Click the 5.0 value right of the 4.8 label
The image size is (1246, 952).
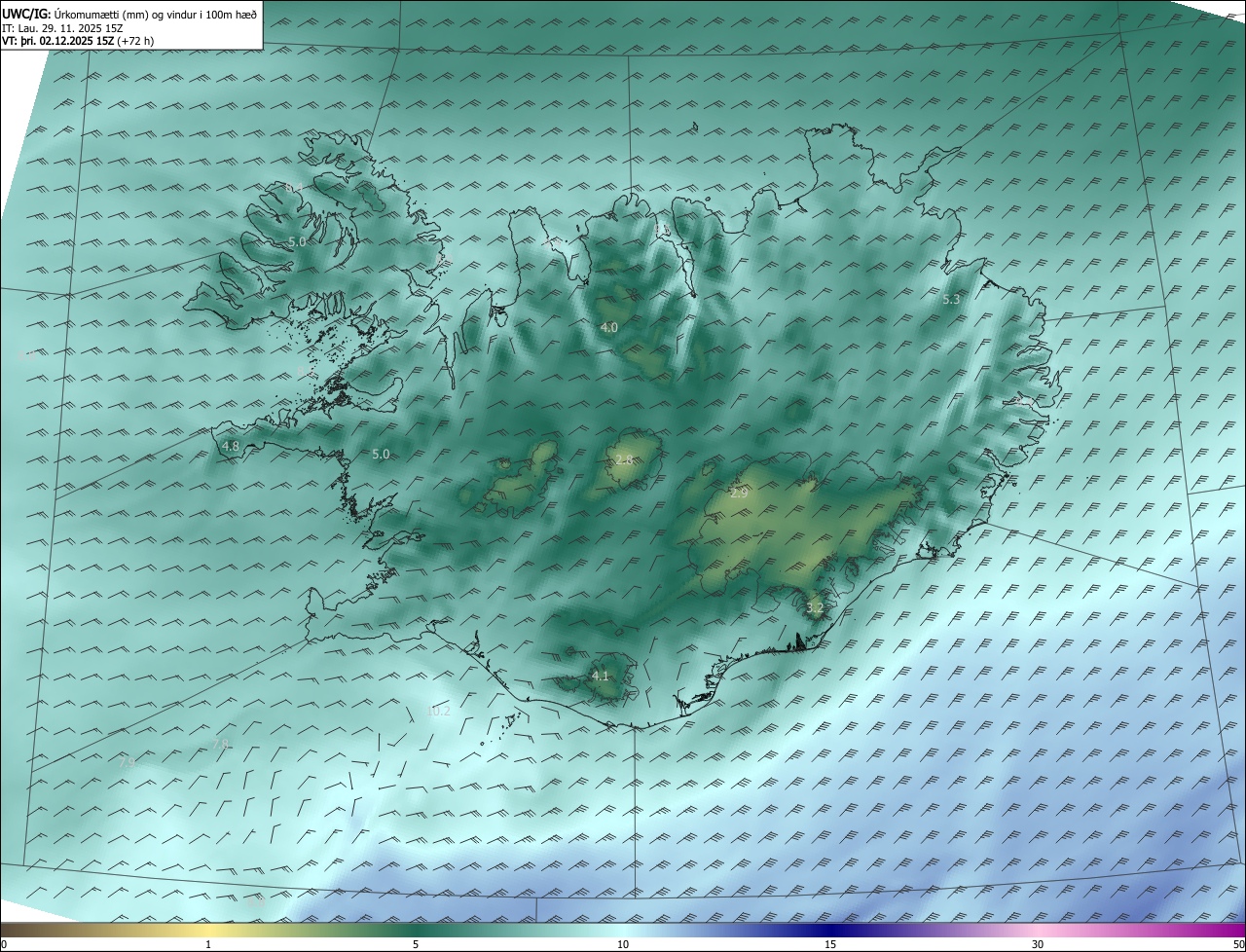click(x=381, y=455)
